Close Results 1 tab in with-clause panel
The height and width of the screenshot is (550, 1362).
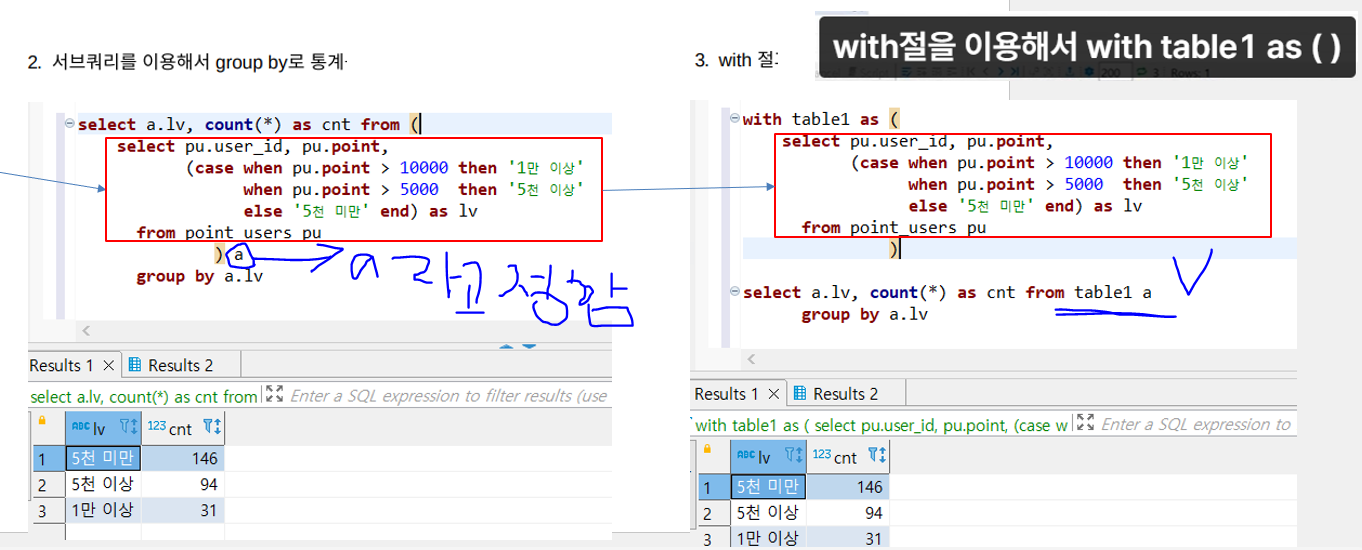[774, 393]
